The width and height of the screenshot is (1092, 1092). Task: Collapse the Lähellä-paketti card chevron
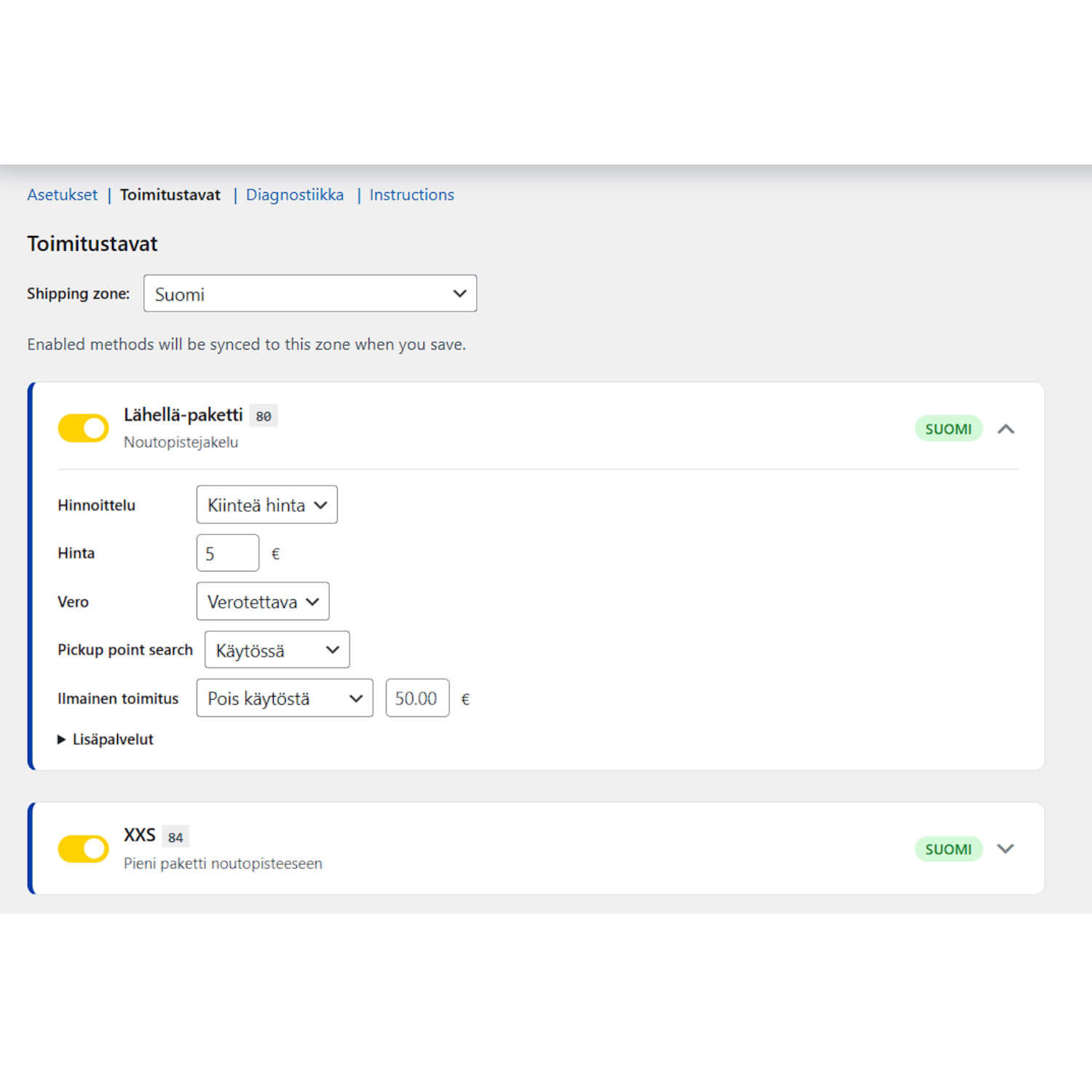[1005, 429]
